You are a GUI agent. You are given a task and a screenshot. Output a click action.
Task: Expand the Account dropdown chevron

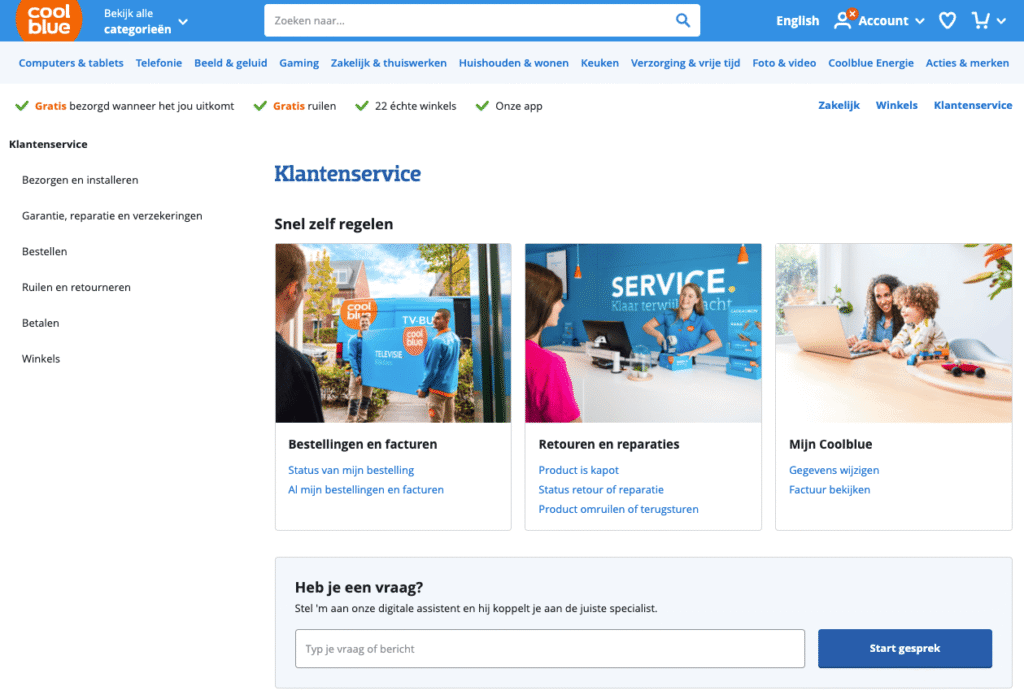pos(920,22)
